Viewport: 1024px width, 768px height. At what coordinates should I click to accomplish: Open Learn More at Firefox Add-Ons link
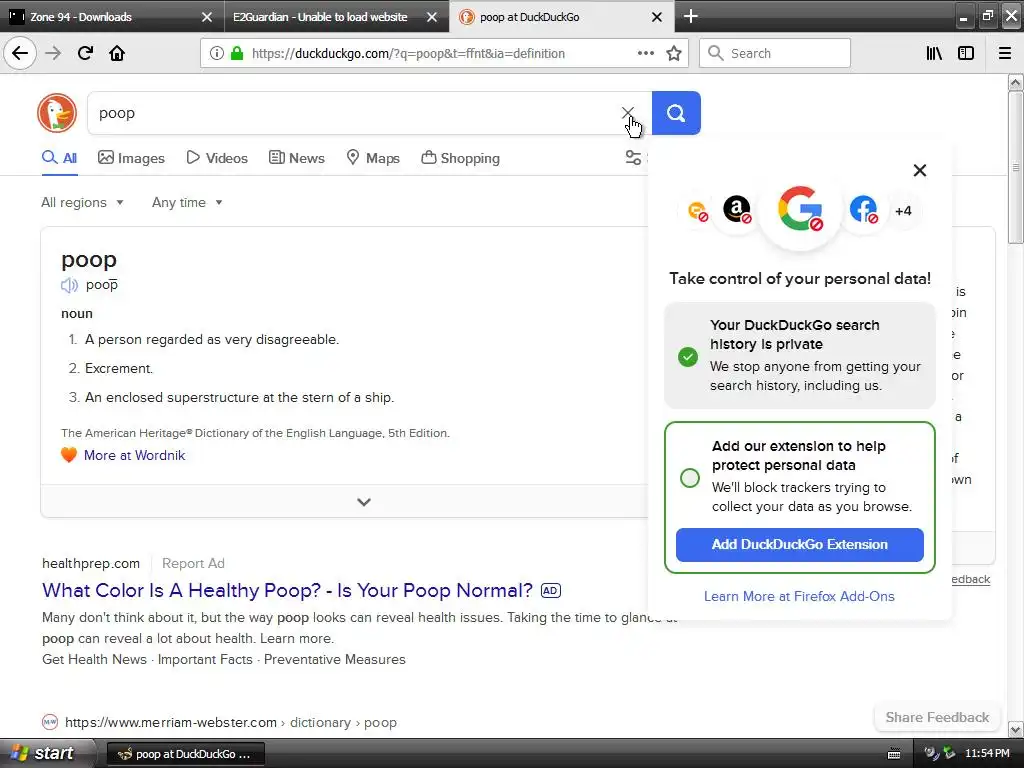tap(799, 596)
